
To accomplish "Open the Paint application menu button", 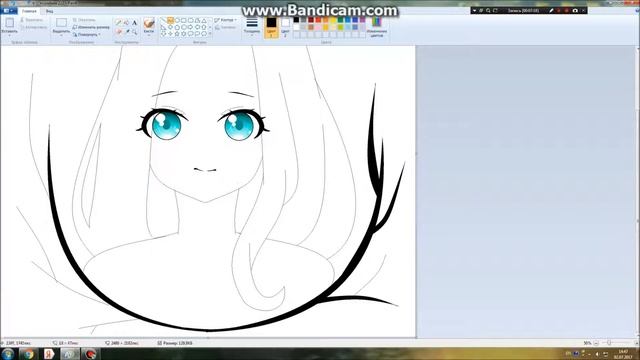I will point(8,11).
